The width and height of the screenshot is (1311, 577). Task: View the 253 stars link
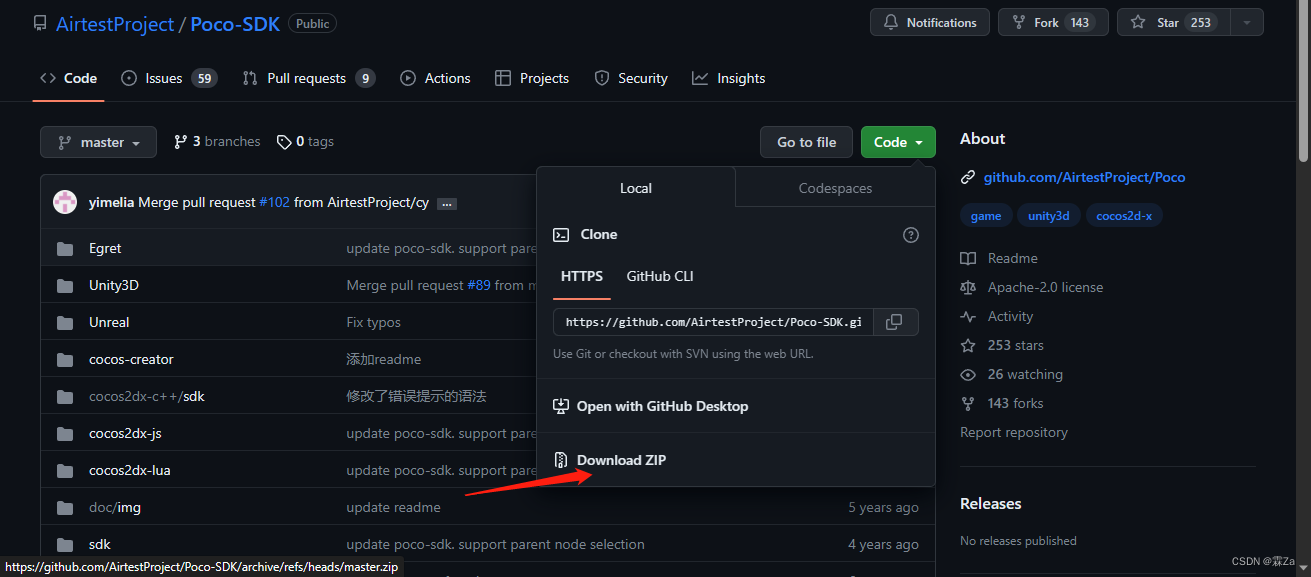tap(1002, 345)
